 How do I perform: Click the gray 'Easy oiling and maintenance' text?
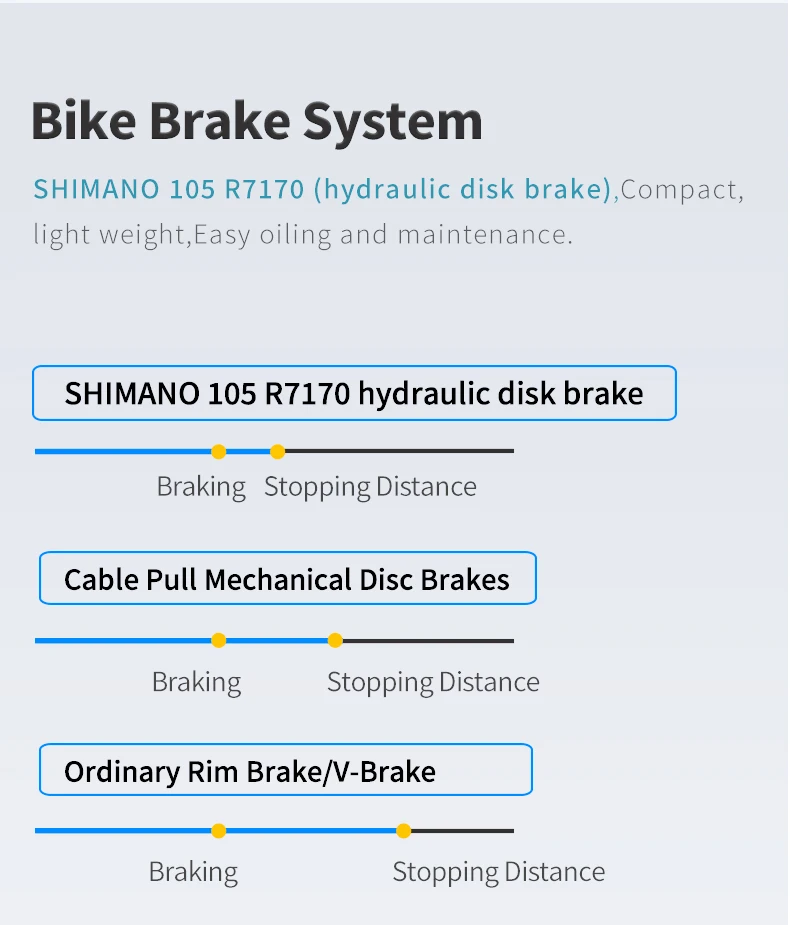pyautogui.click(x=383, y=235)
